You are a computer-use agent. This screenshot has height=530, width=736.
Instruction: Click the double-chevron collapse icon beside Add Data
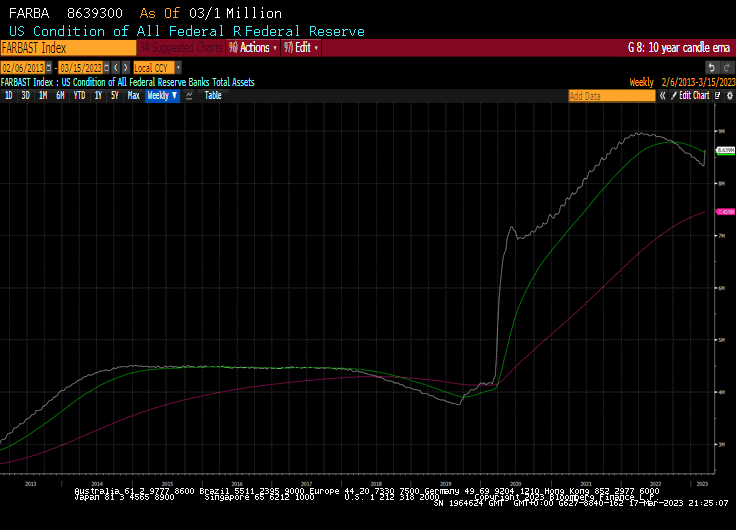[663, 96]
